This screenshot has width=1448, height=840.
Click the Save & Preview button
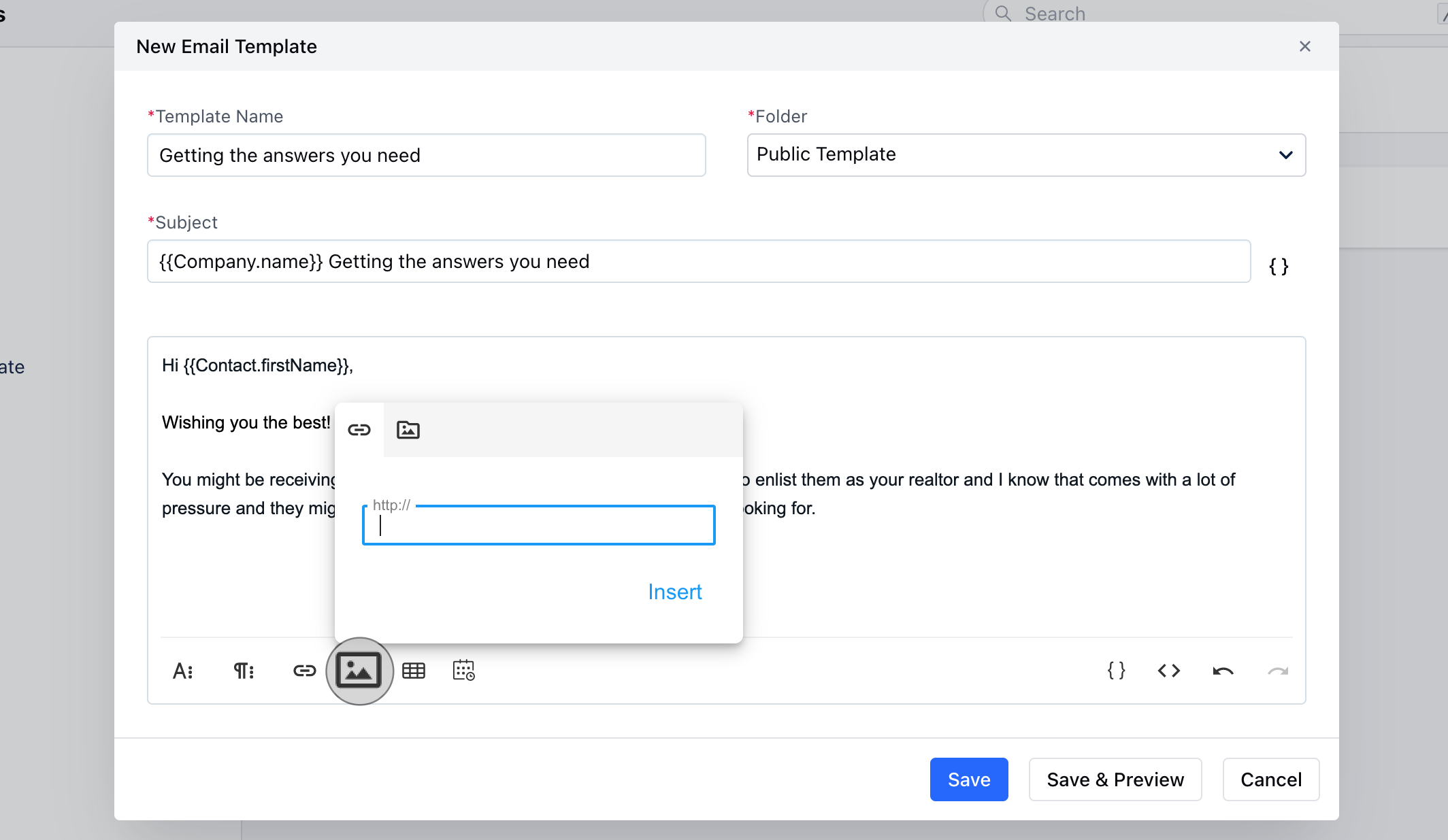(x=1115, y=779)
